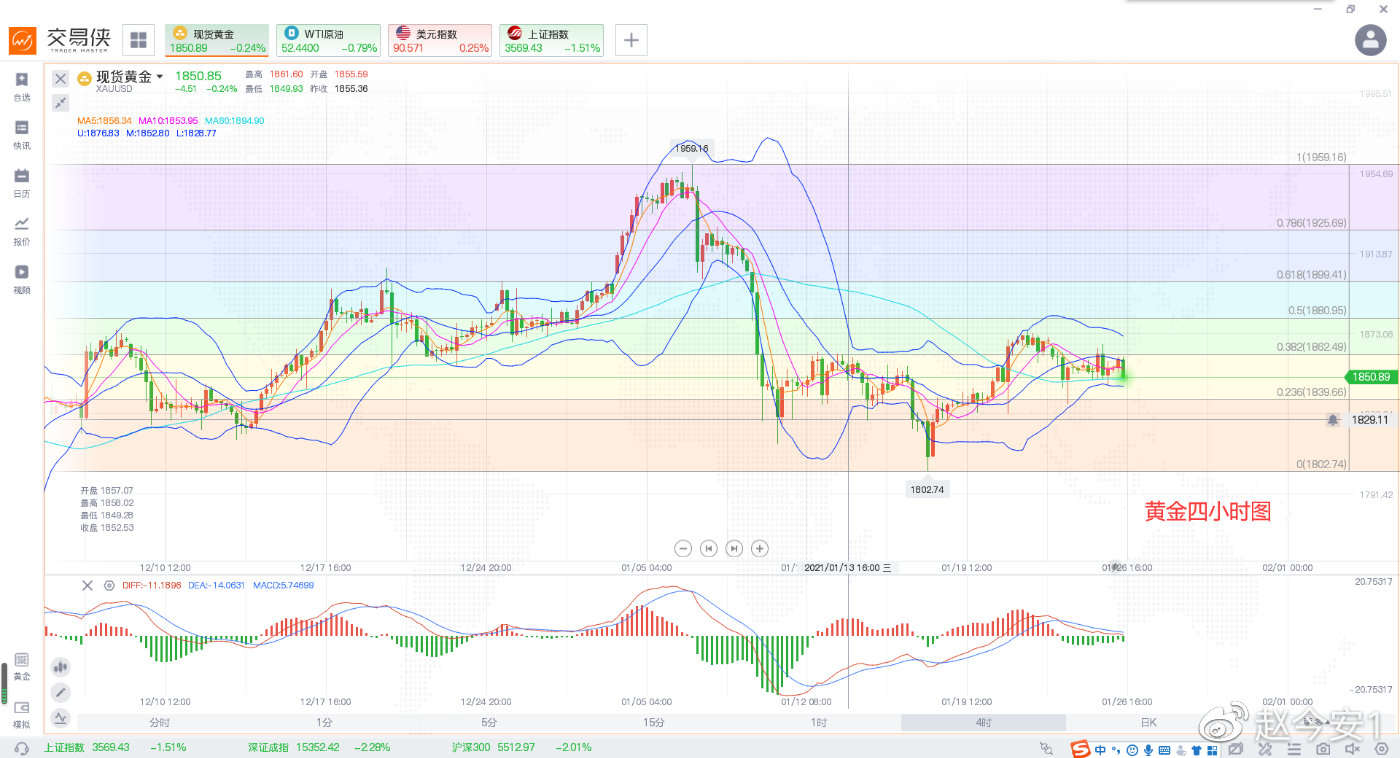Add a new instrument tab with plus
Image resolution: width=1400 pixels, height=758 pixels.
coord(631,40)
